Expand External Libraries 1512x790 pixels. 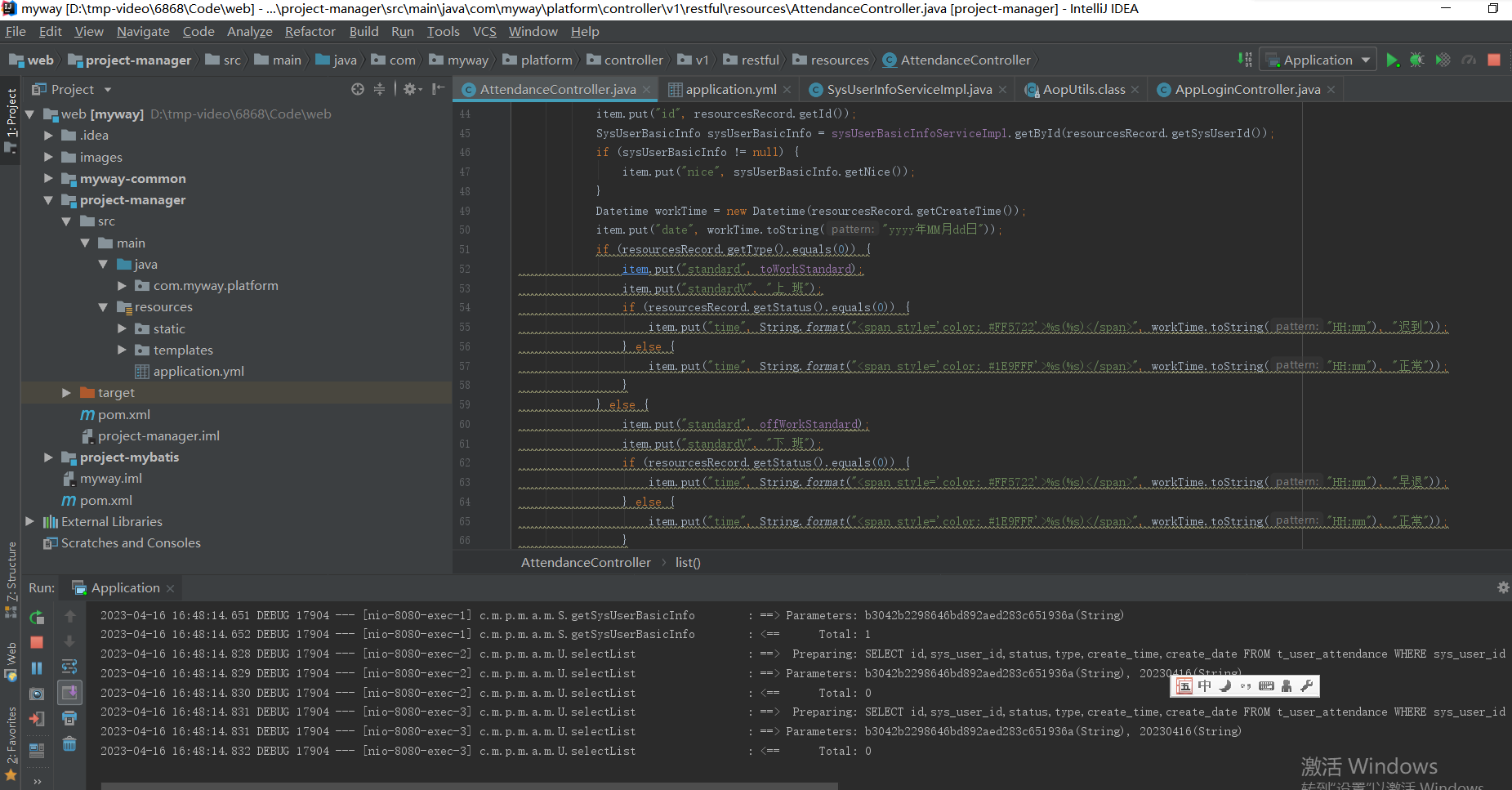click(x=30, y=521)
